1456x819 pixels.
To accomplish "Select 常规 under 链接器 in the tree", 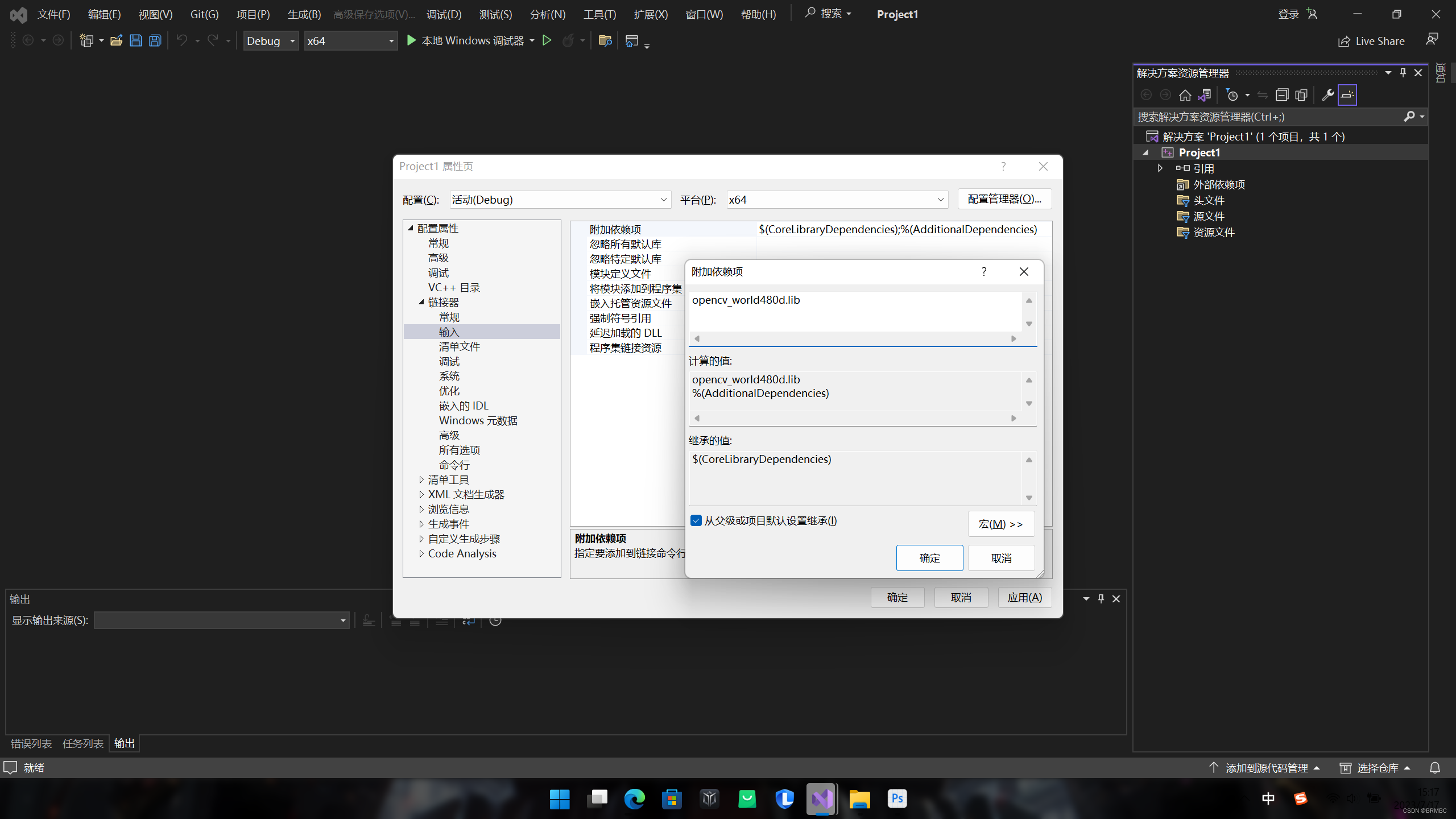I will [449, 317].
